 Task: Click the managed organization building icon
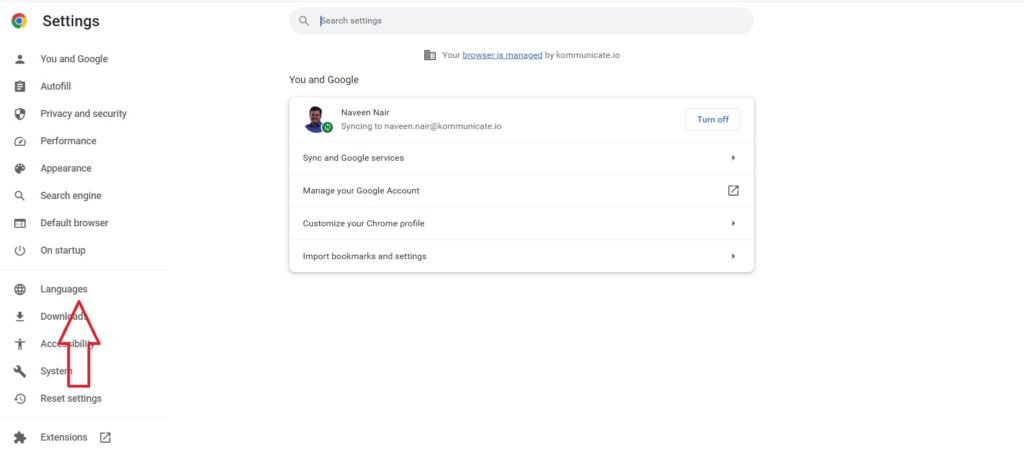pos(430,55)
